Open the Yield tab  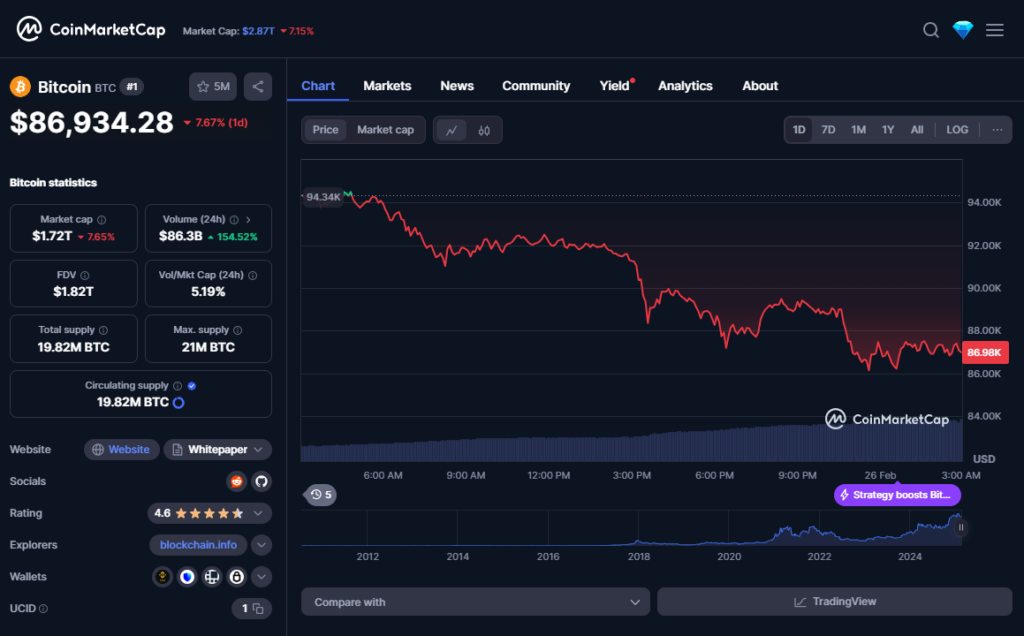(x=615, y=86)
